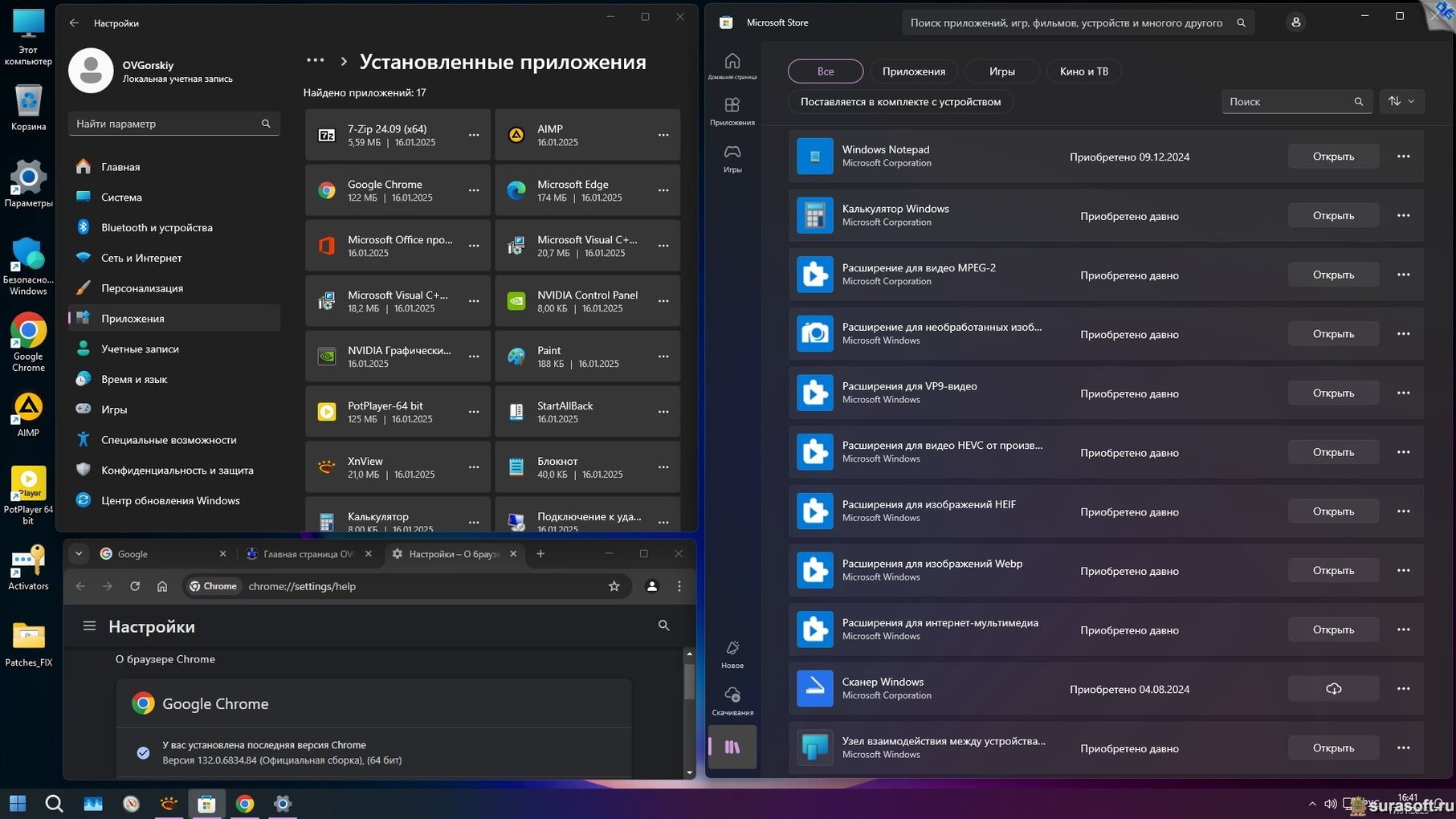Show hidden system tray icons
The height and width of the screenshot is (819, 1456).
[x=1312, y=804]
